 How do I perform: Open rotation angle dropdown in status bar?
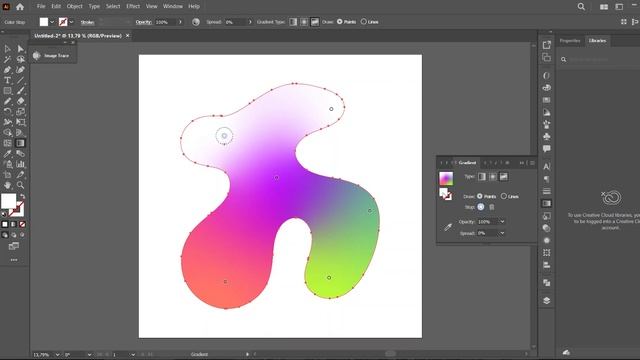[x=89, y=355]
